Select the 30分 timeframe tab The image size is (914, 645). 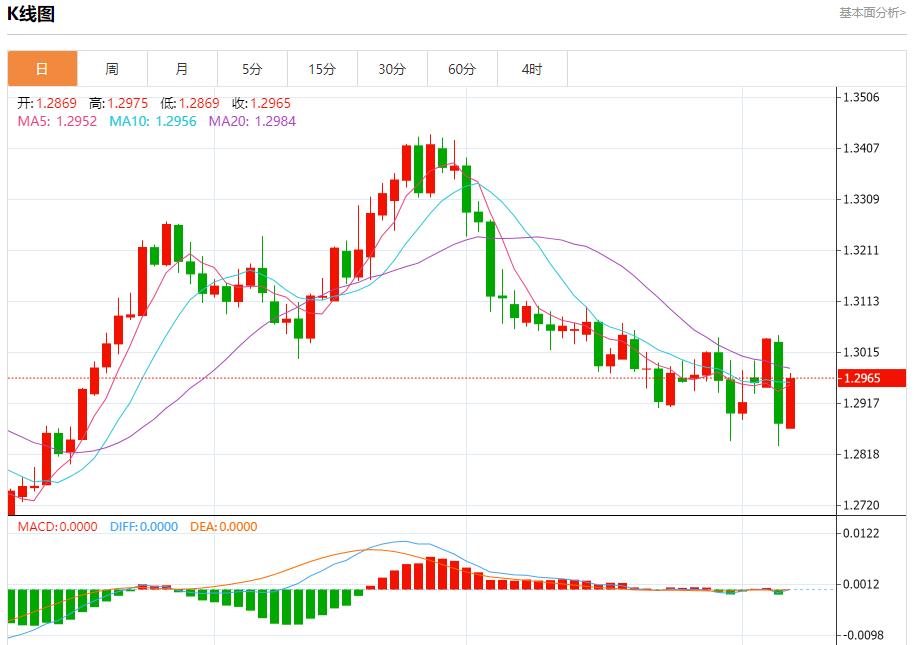(392, 69)
